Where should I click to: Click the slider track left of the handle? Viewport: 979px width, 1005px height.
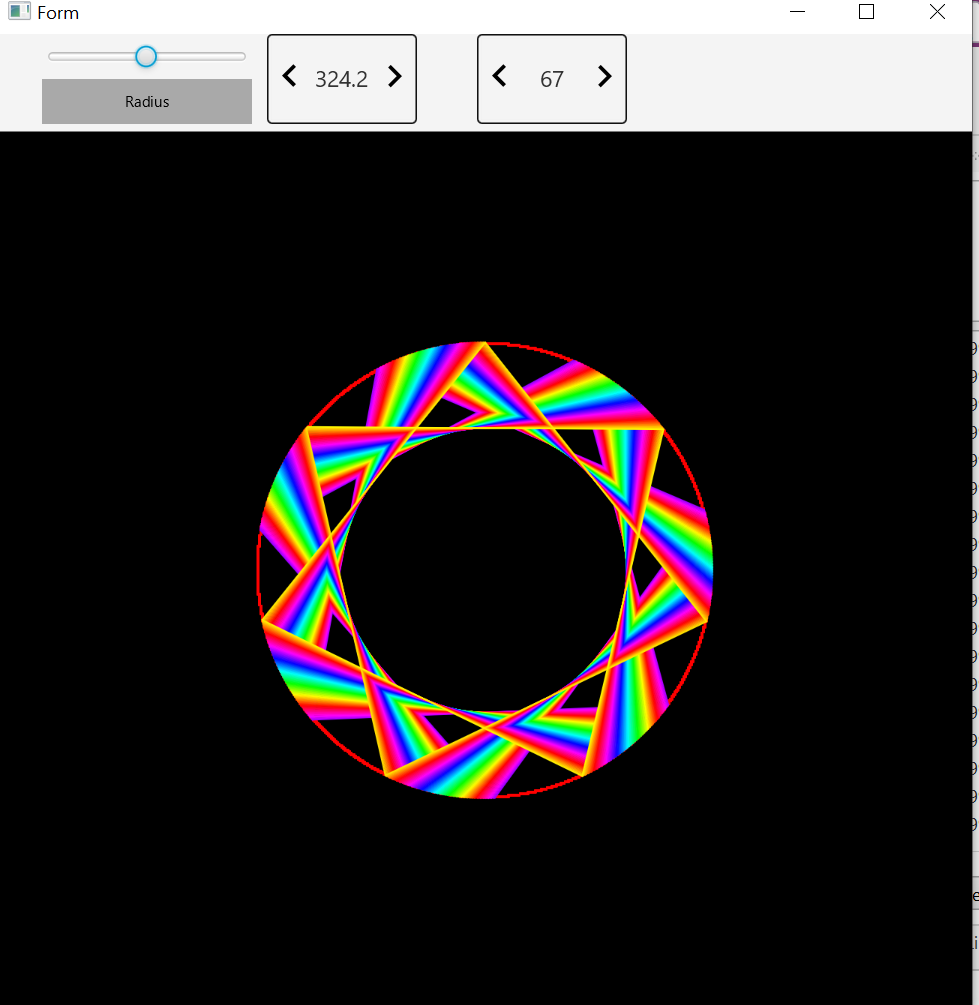(x=90, y=57)
